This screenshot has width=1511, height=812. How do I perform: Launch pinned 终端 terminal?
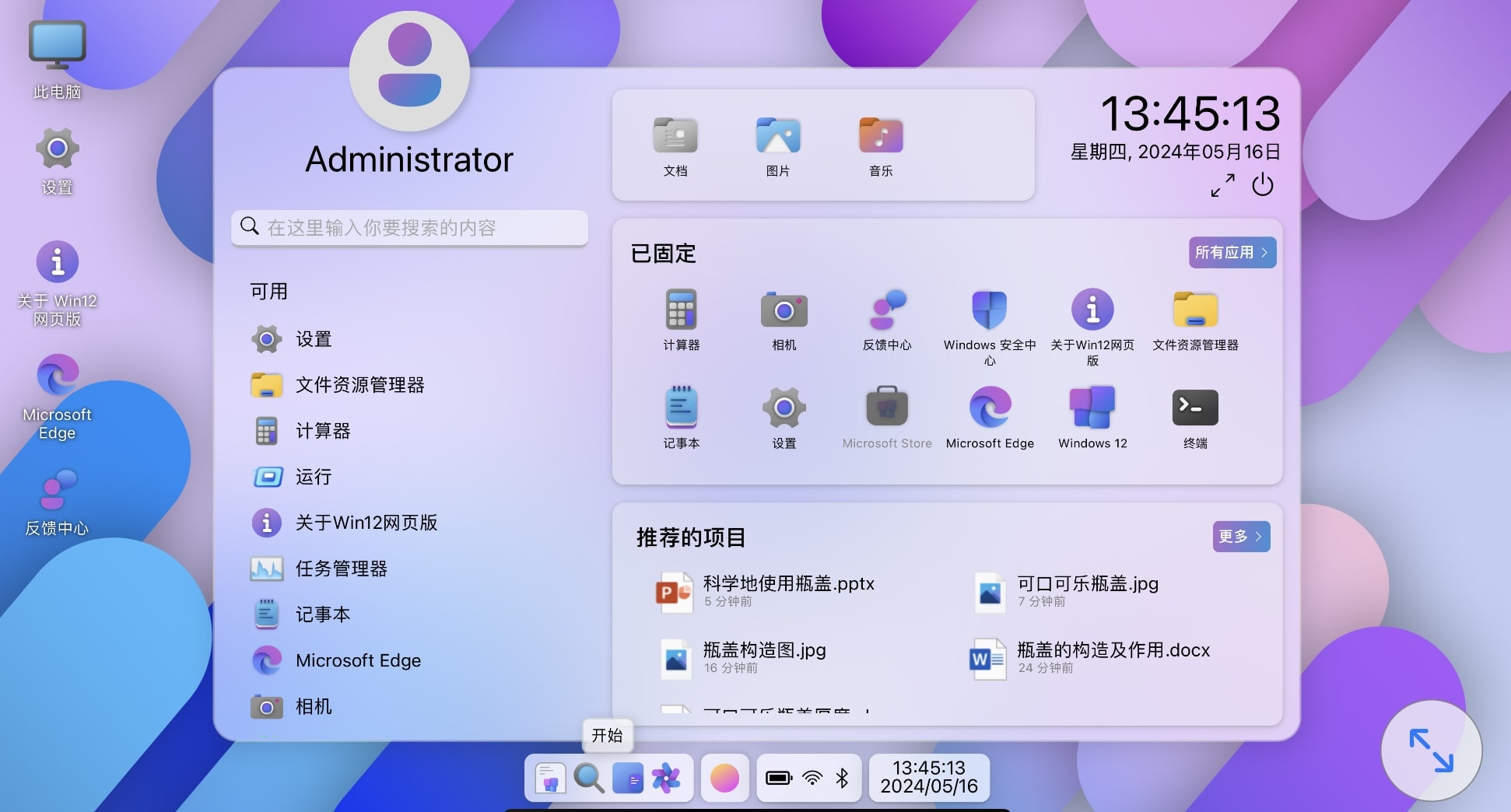[1195, 418]
